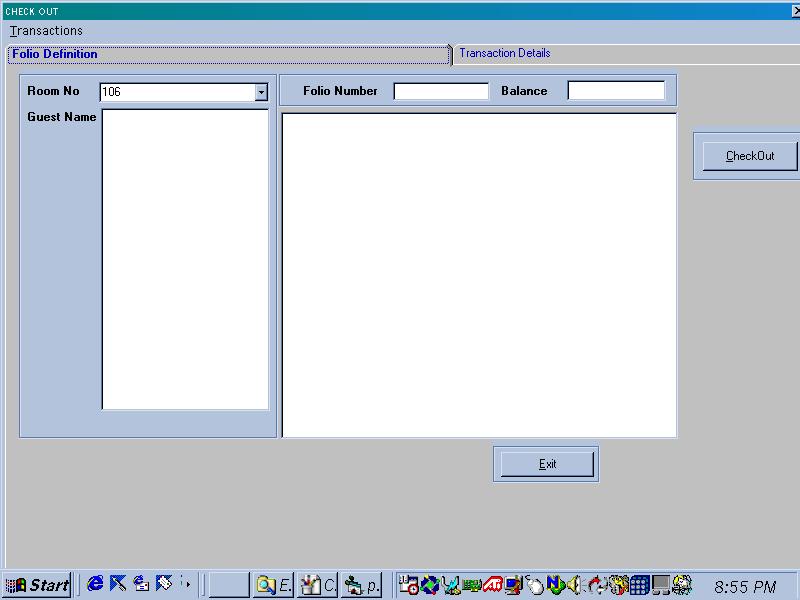Viewport: 800px width, 600px height.
Task: Open the volume speaker tray icon
Action: coord(574,585)
